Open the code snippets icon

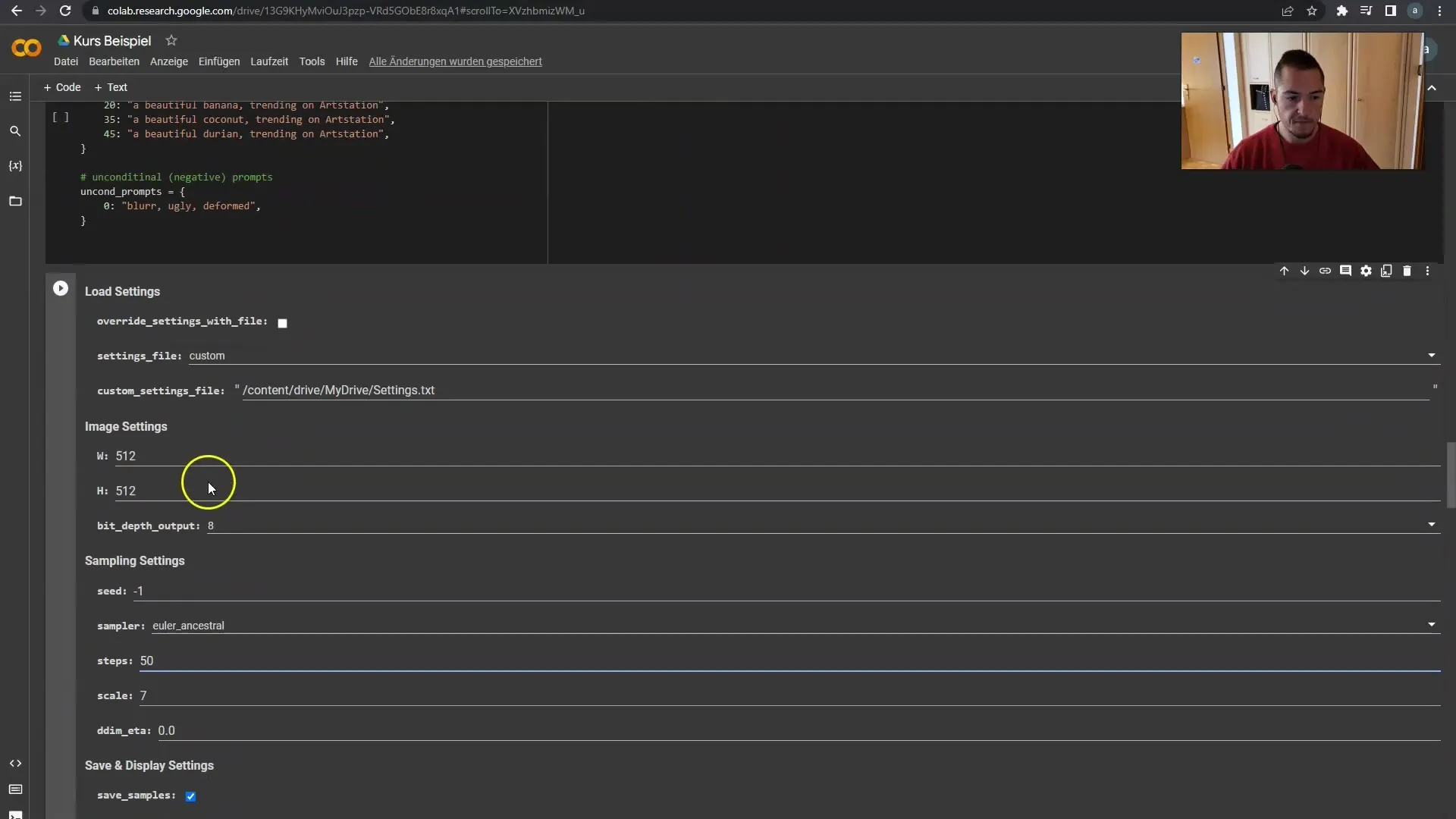[15, 764]
